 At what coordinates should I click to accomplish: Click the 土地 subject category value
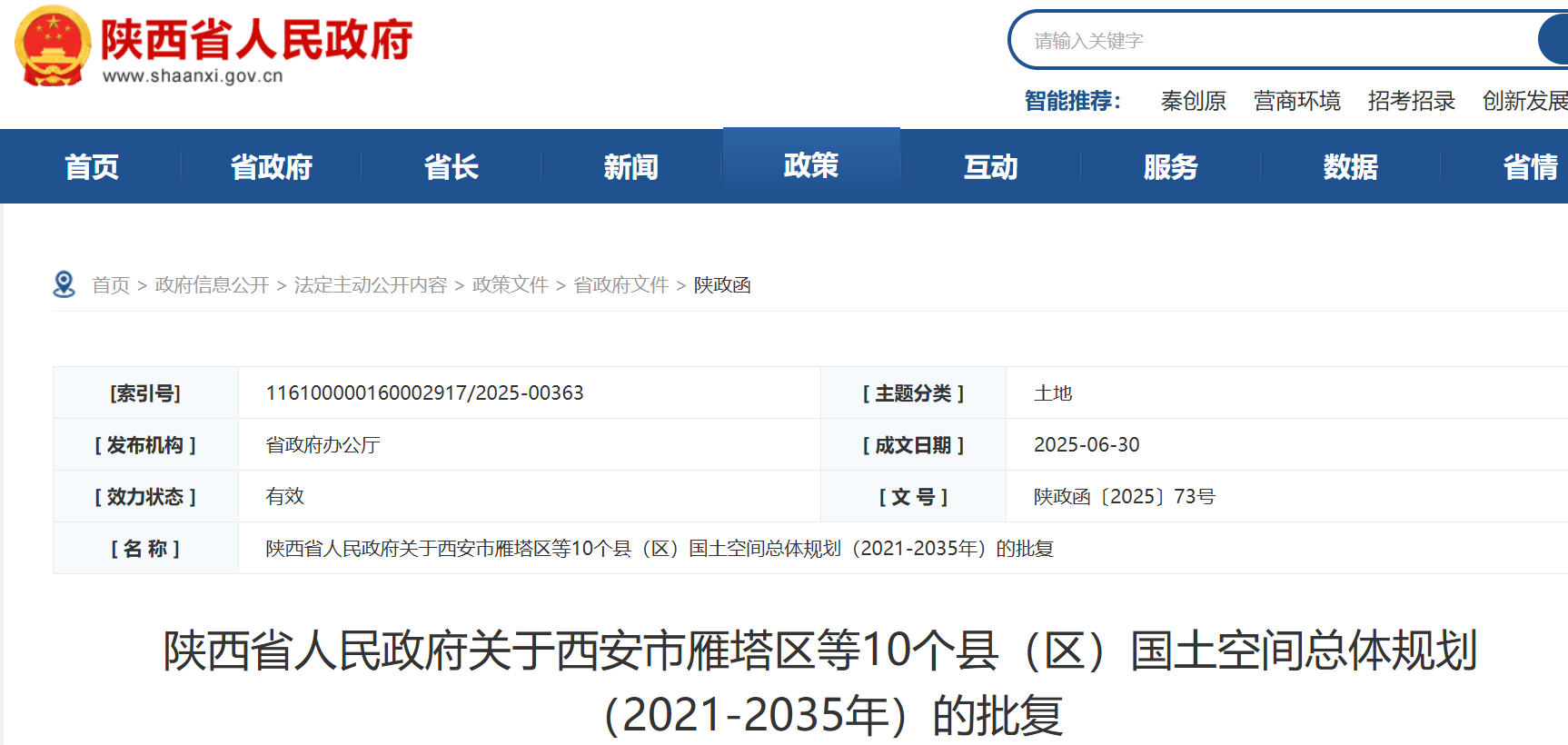pyautogui.click(x=1053, y=392)
